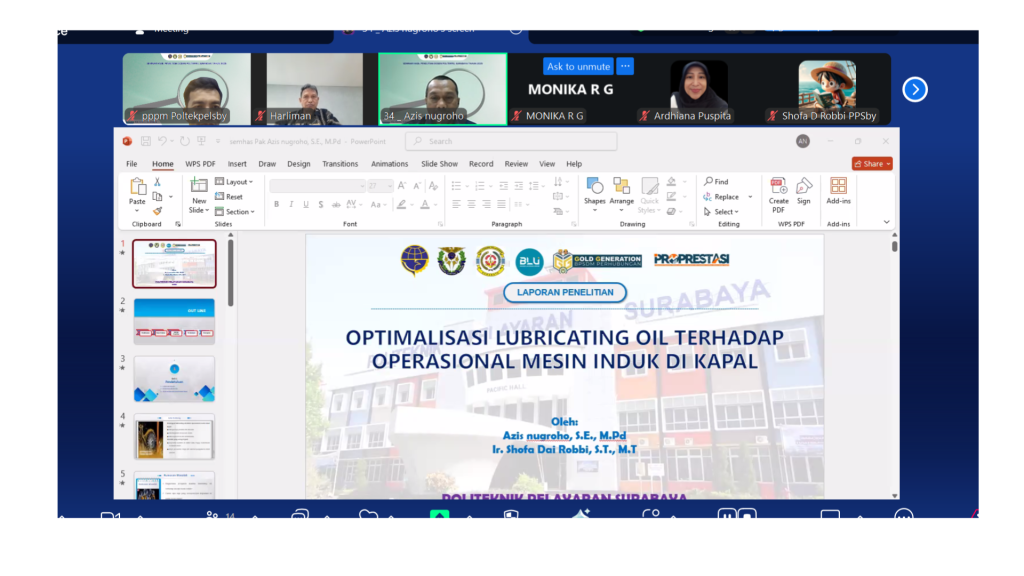Click the Create PDF icon

point(778,187)
